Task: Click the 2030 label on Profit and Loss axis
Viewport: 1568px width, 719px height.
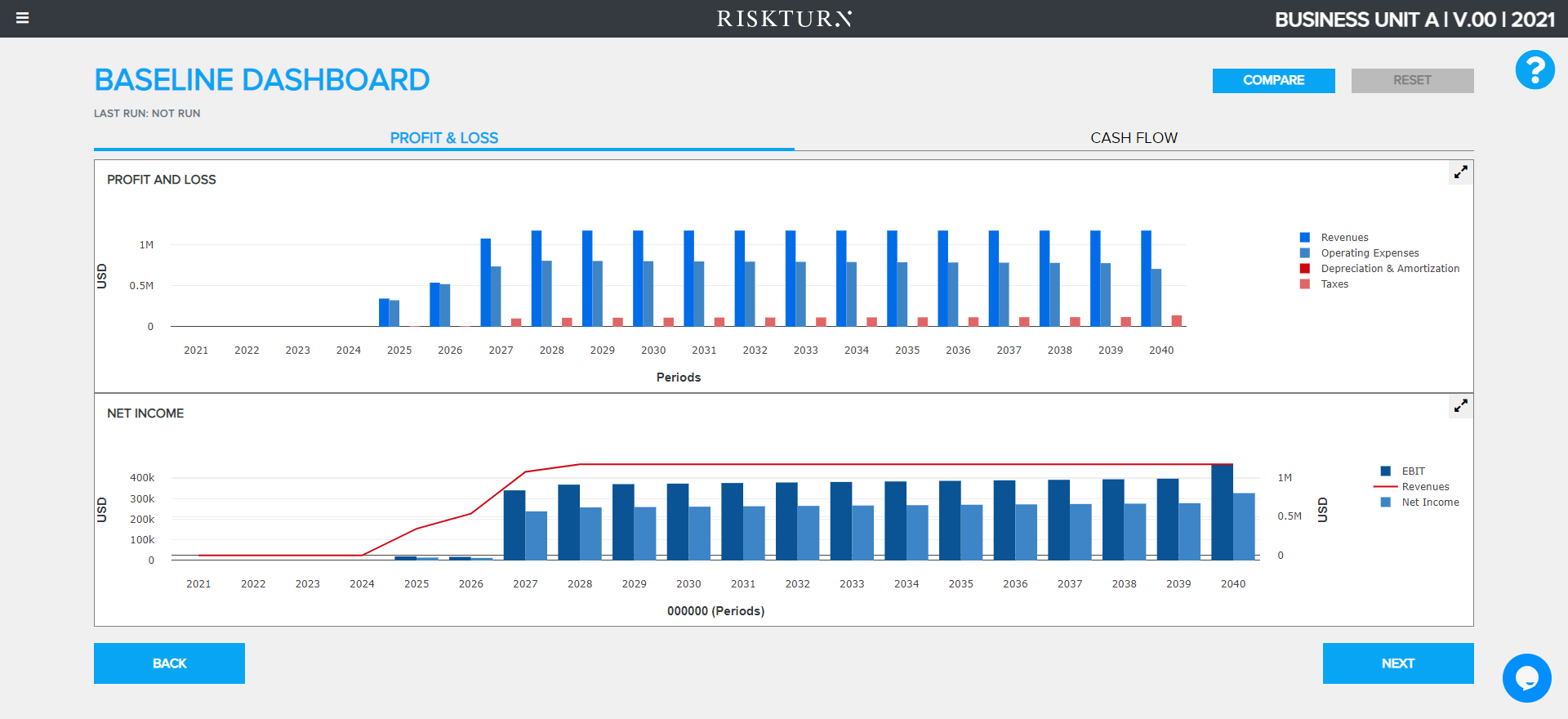Action: [x=653, y=351]
